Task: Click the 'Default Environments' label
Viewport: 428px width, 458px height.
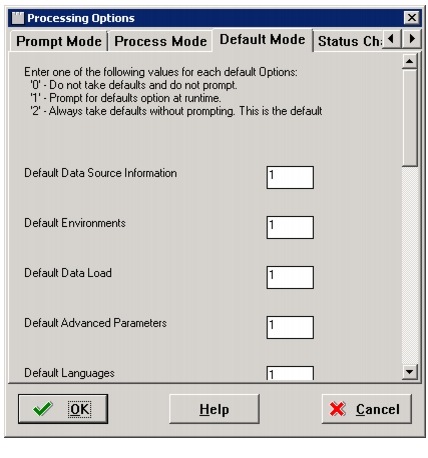Action: coord(75,223)
